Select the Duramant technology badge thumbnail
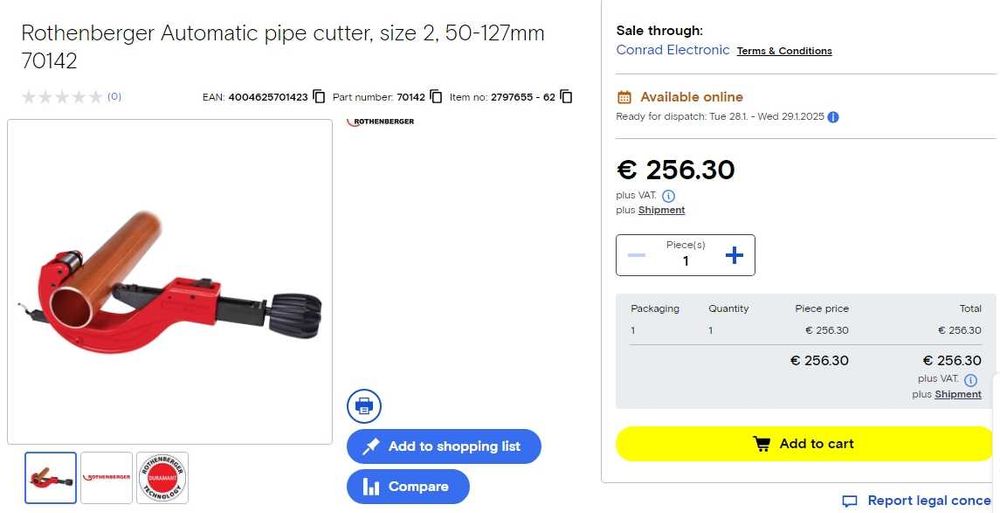1000x513 pixels. pyautogui.click(x=162, y=478)
